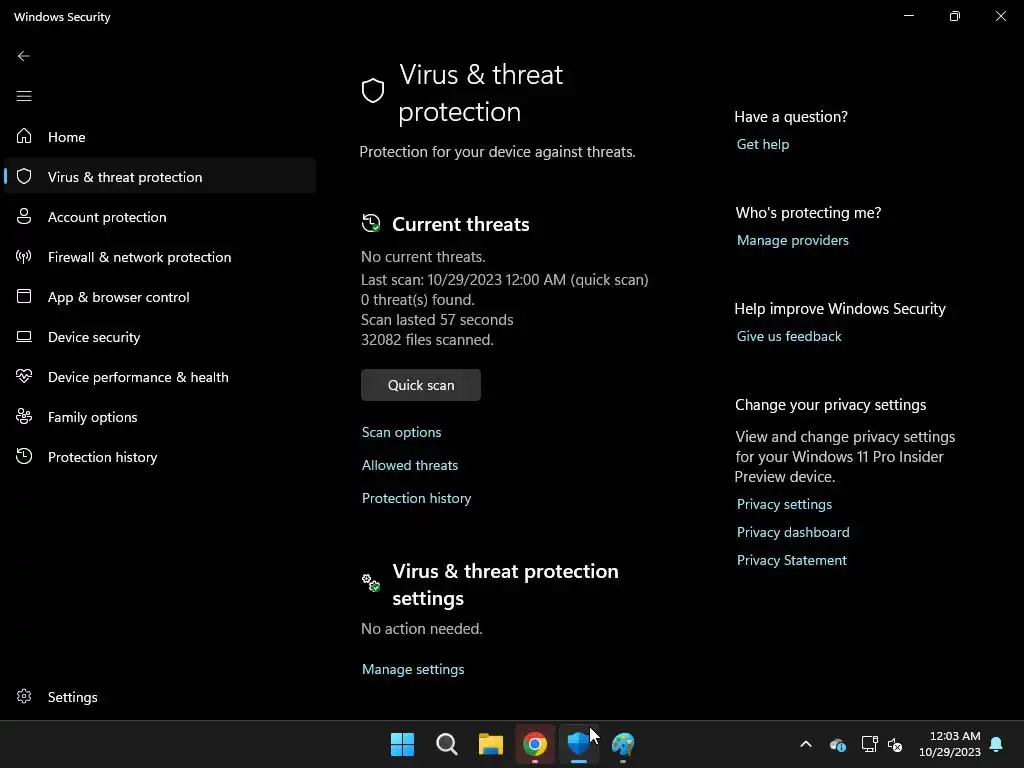
Task: Click '32082 files scanned.' text
Action: [427, 340]
